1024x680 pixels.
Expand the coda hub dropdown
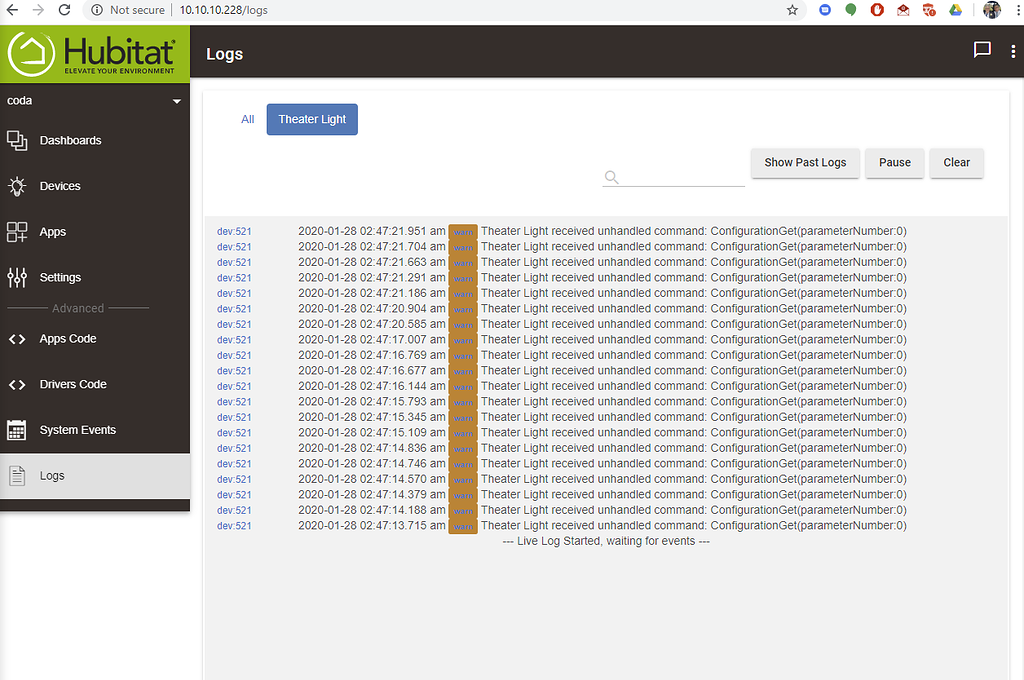coord(176,100)
